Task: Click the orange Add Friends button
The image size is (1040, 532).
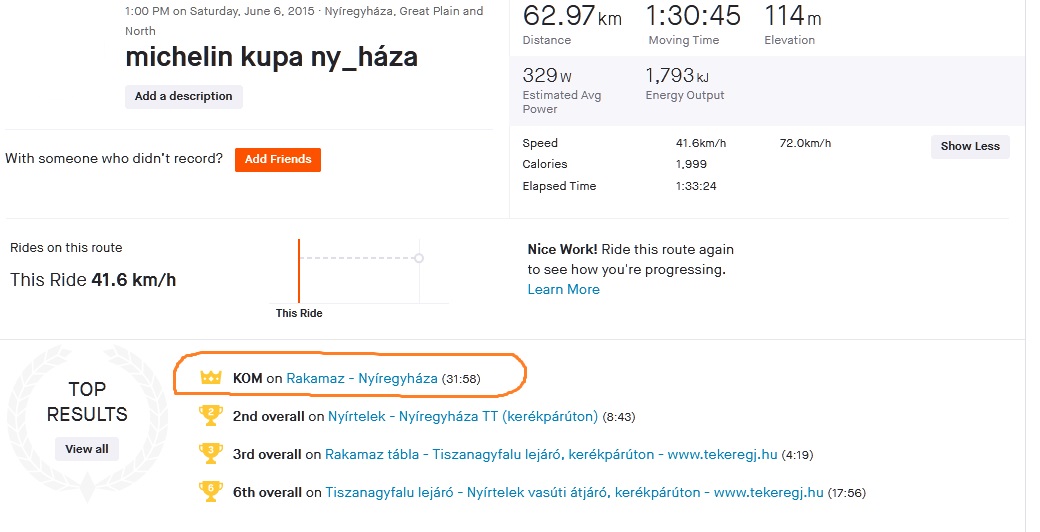Action: [x=278, y=159]
